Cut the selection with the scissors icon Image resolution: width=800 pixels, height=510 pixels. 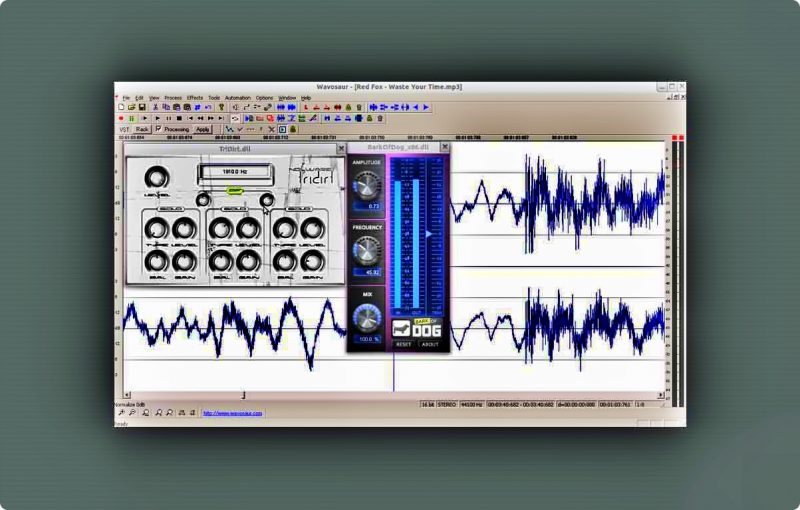pyautogui.click(x=156, y=107)
